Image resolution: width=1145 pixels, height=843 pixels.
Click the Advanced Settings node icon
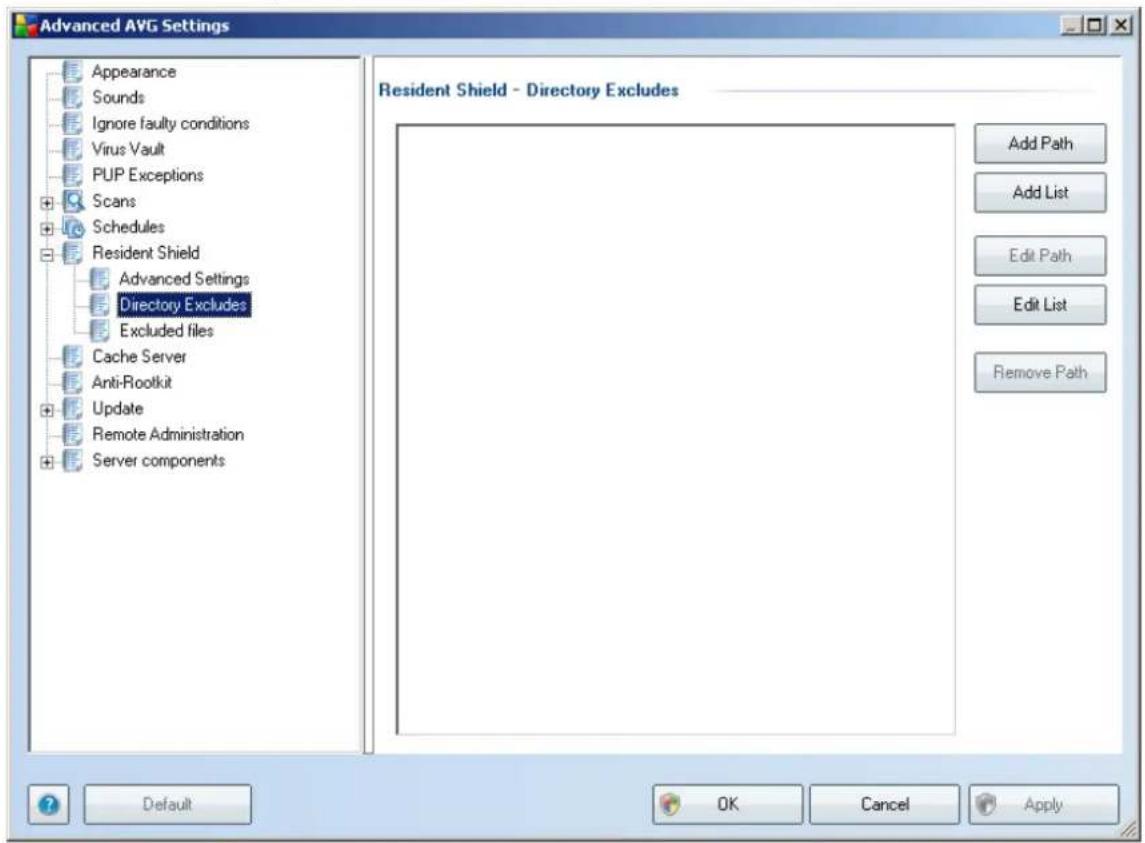click(x=99, y=279)
